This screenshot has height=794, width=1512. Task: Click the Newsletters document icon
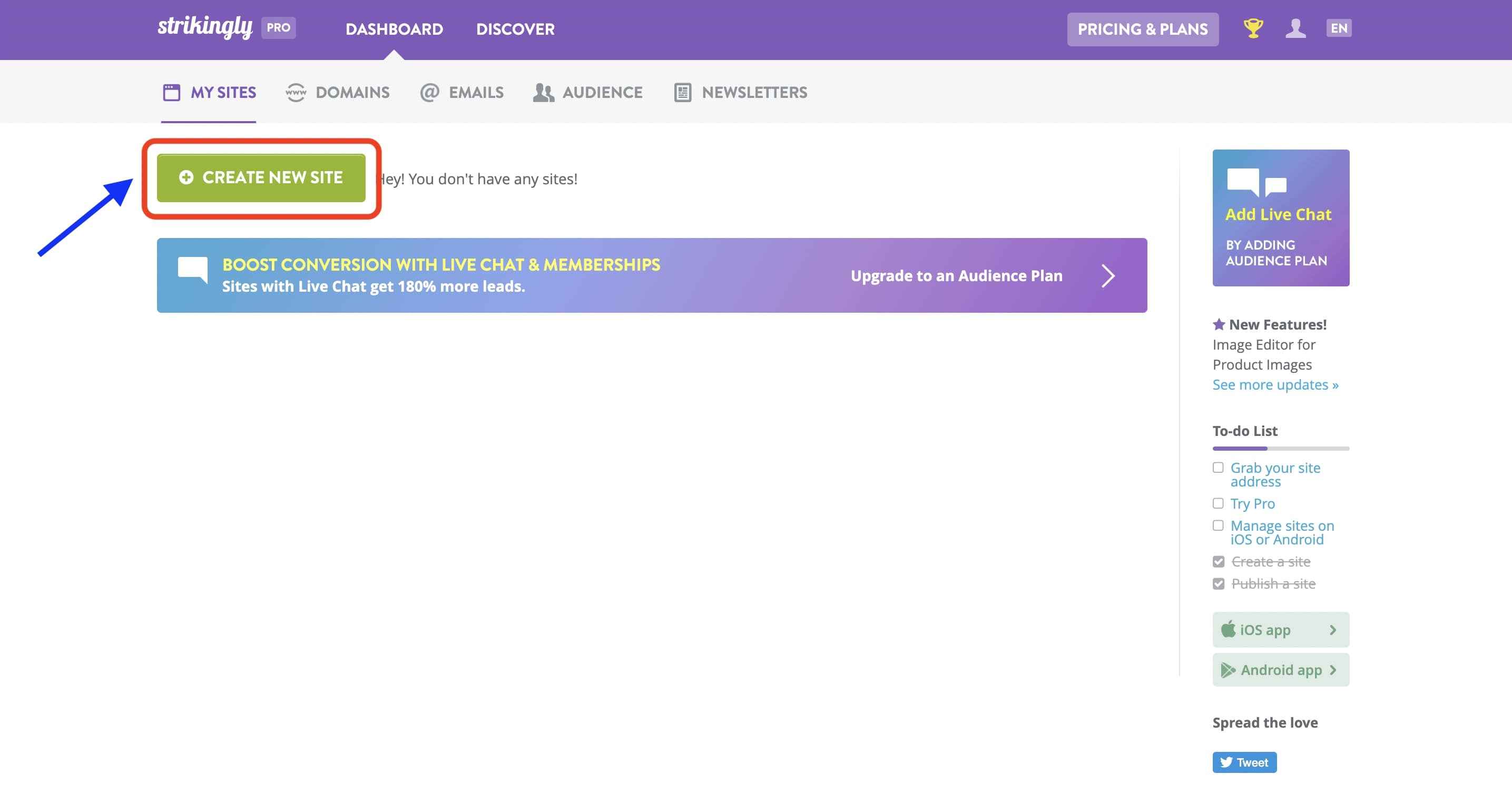point(682,93)
